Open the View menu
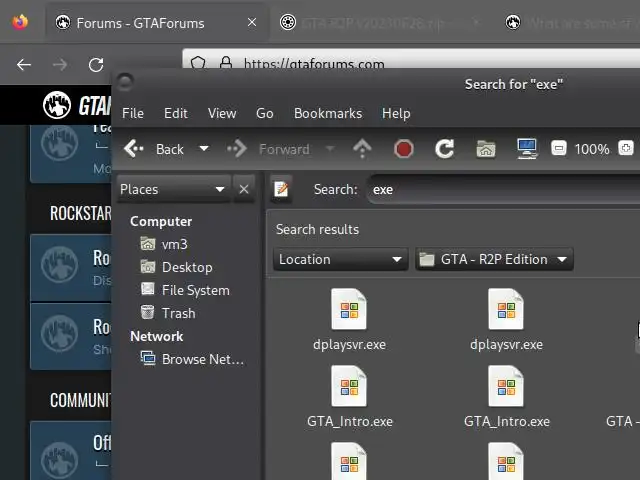640x480 pixels. [222, 113]
